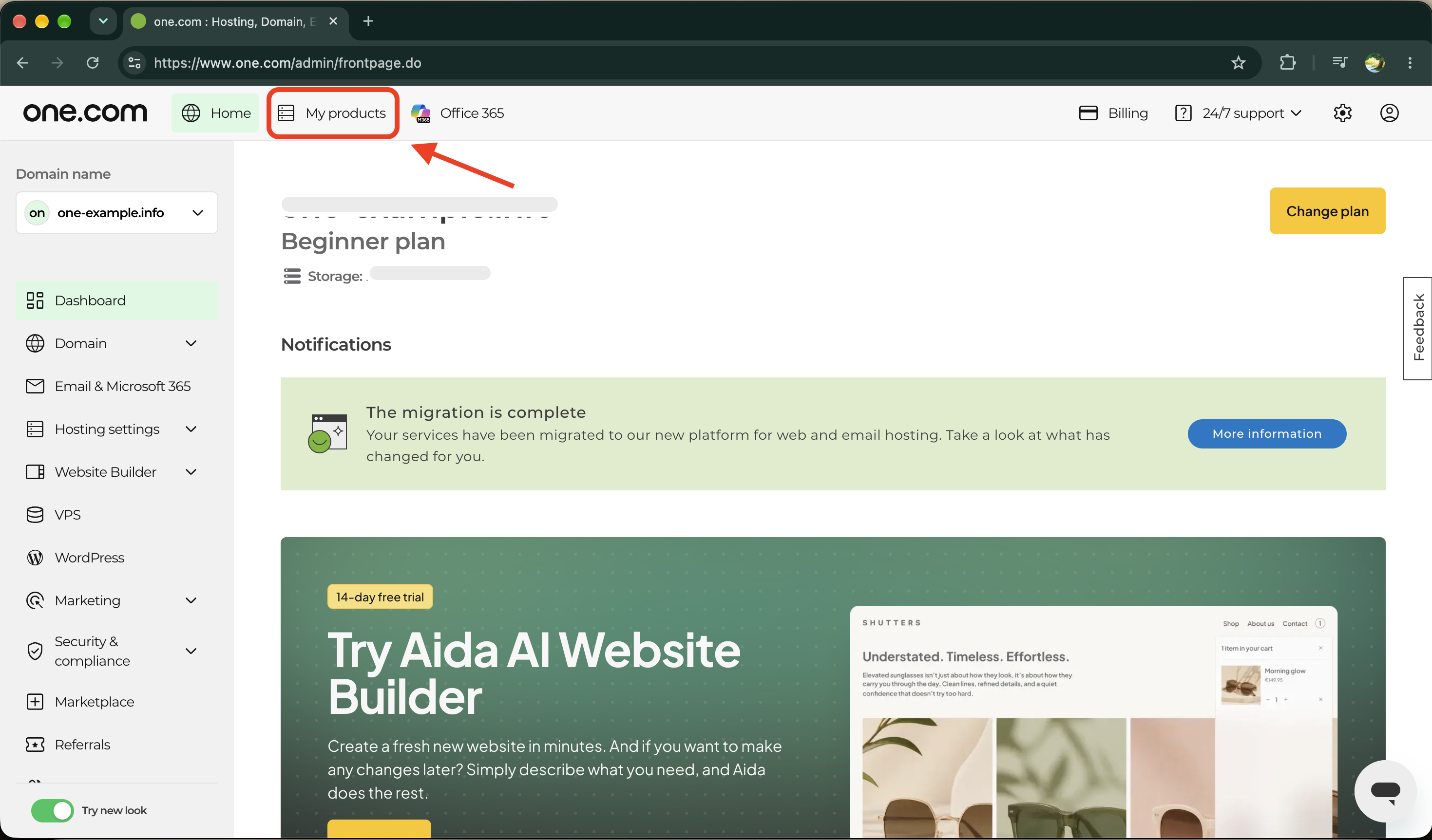The height and width of the screenshot is (840, 1432).
Task: Click the browser address bar URL
Action: tap(288, 62)
